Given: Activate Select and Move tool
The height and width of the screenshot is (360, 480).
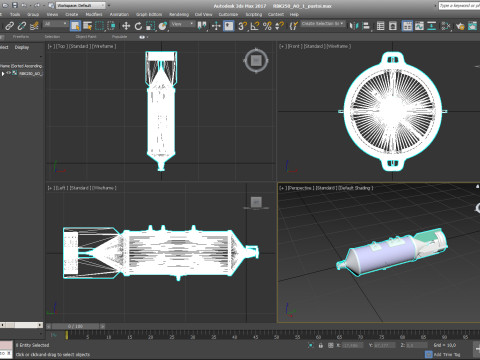Looking at the screenshot, I should [x=126, y=26].
